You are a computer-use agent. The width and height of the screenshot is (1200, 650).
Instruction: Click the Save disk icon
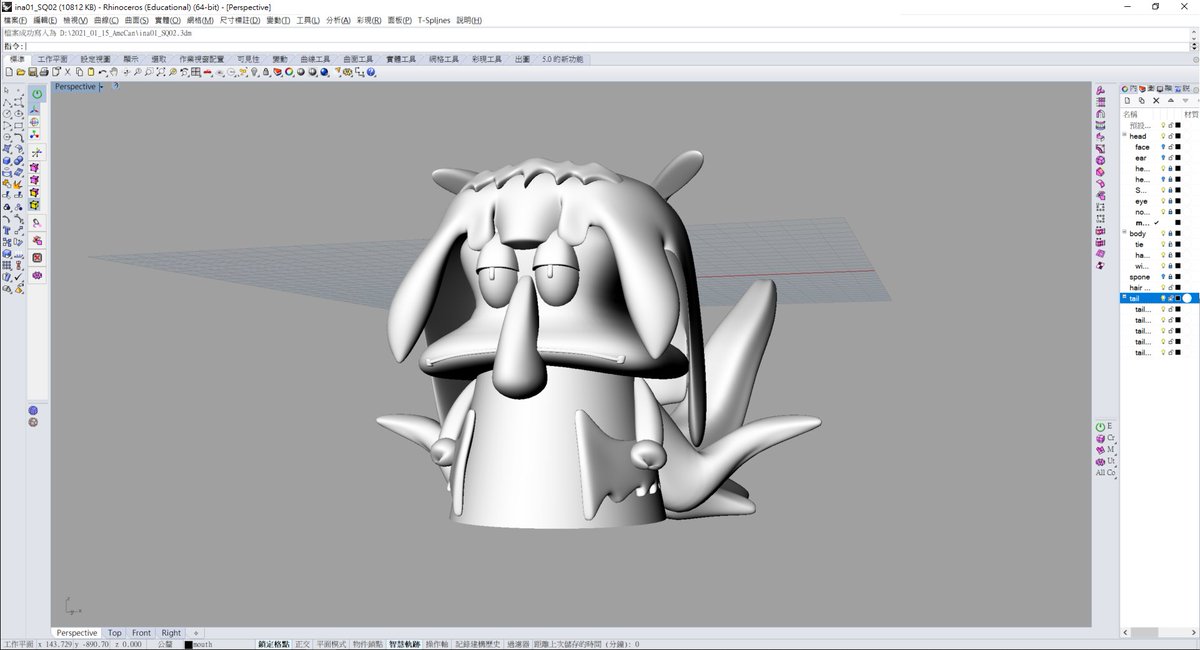click(33, 72)
